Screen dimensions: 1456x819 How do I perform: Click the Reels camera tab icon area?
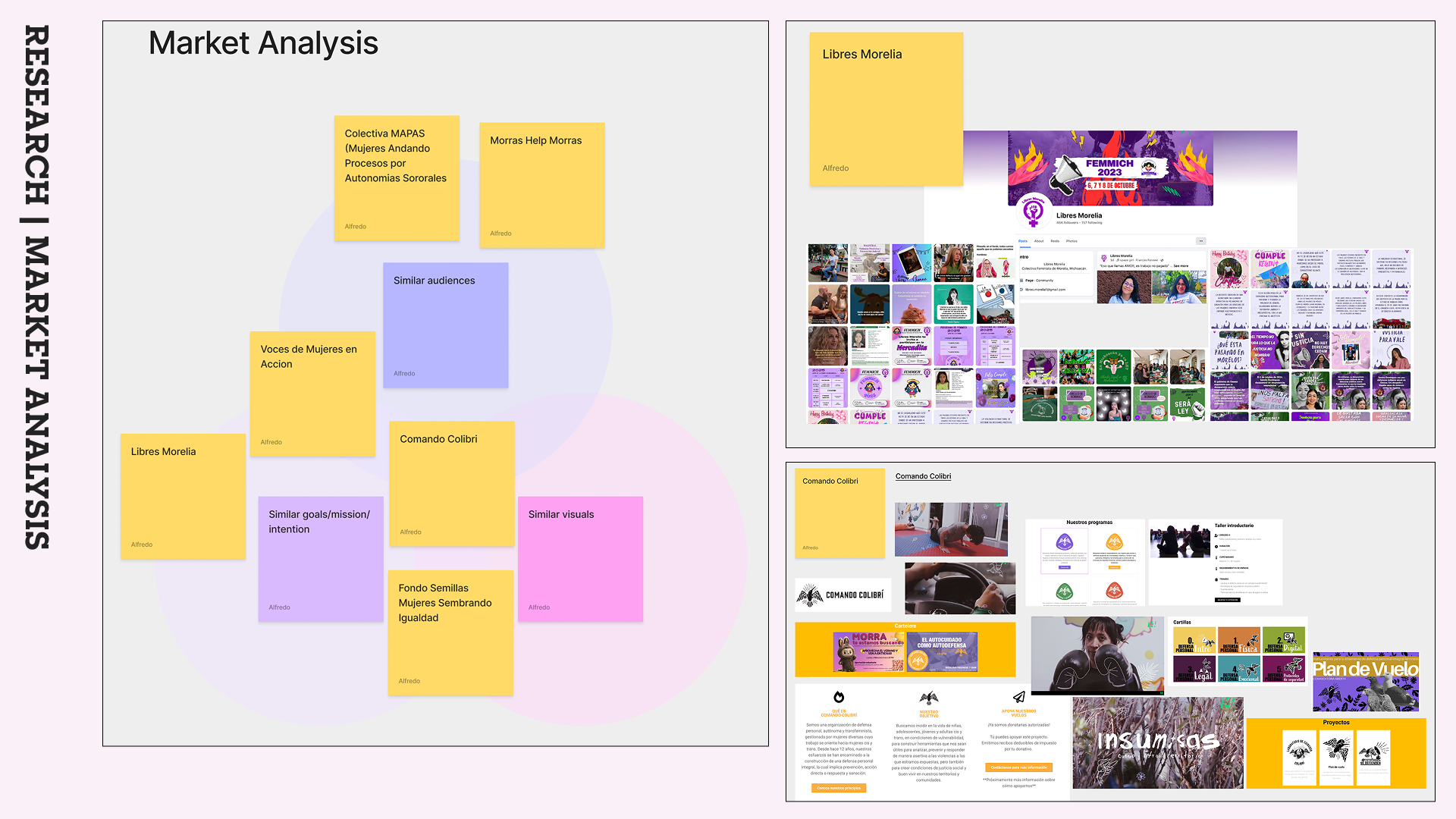pos(1055,241)
